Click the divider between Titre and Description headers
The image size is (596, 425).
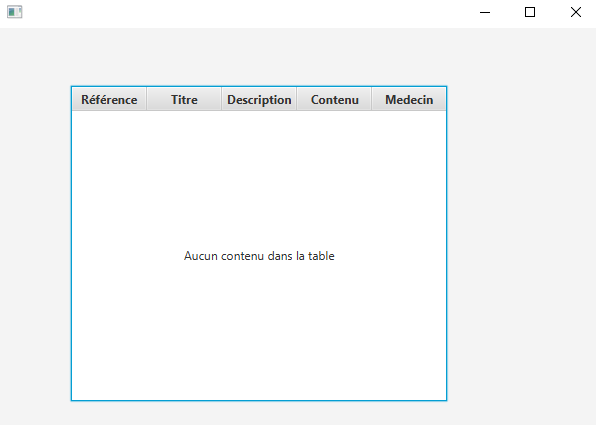click(x=222, y=99)
